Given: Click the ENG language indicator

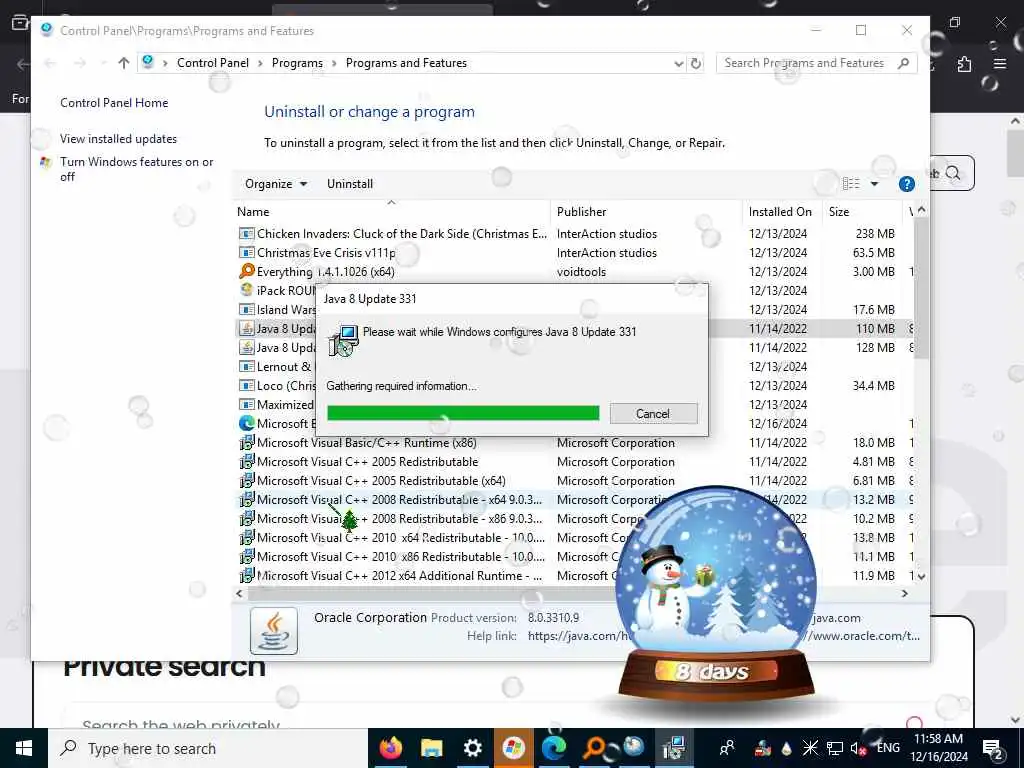Looking at the screenshot, I should pyautogui.click(x=888, y=748).
